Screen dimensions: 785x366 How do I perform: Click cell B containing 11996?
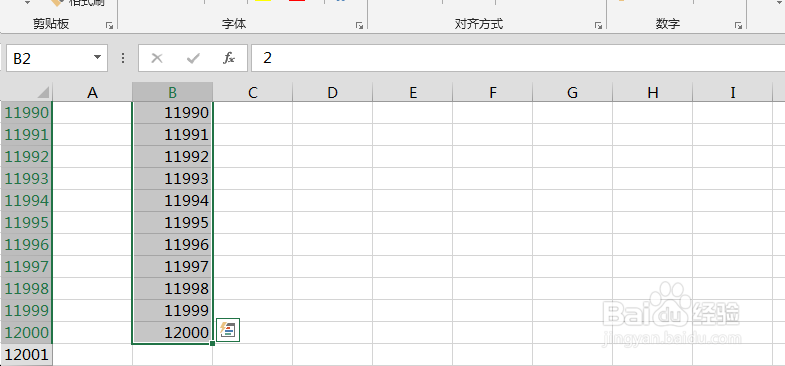[x=172, y=245]
